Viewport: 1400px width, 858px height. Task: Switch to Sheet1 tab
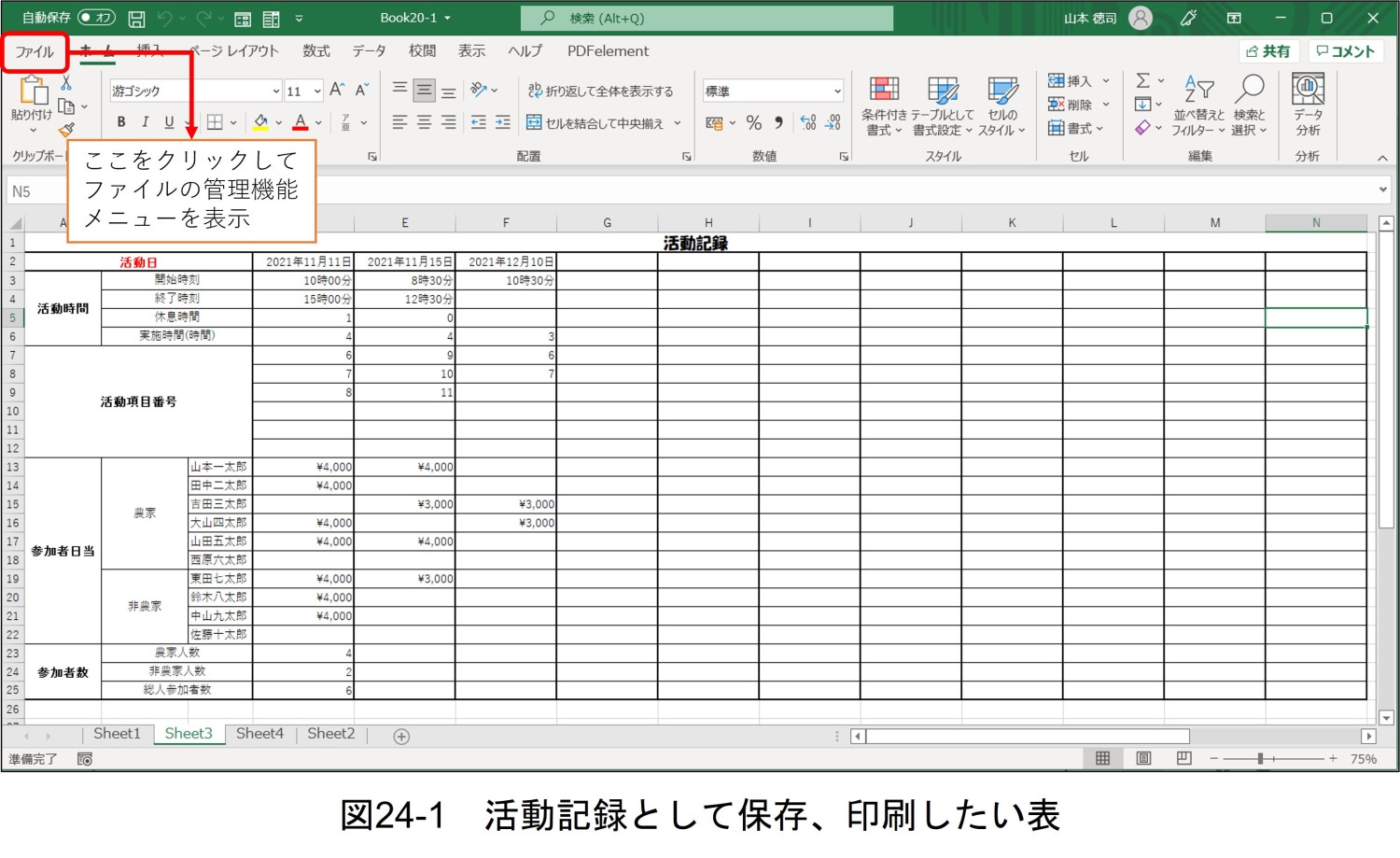[x=117, y=734]
